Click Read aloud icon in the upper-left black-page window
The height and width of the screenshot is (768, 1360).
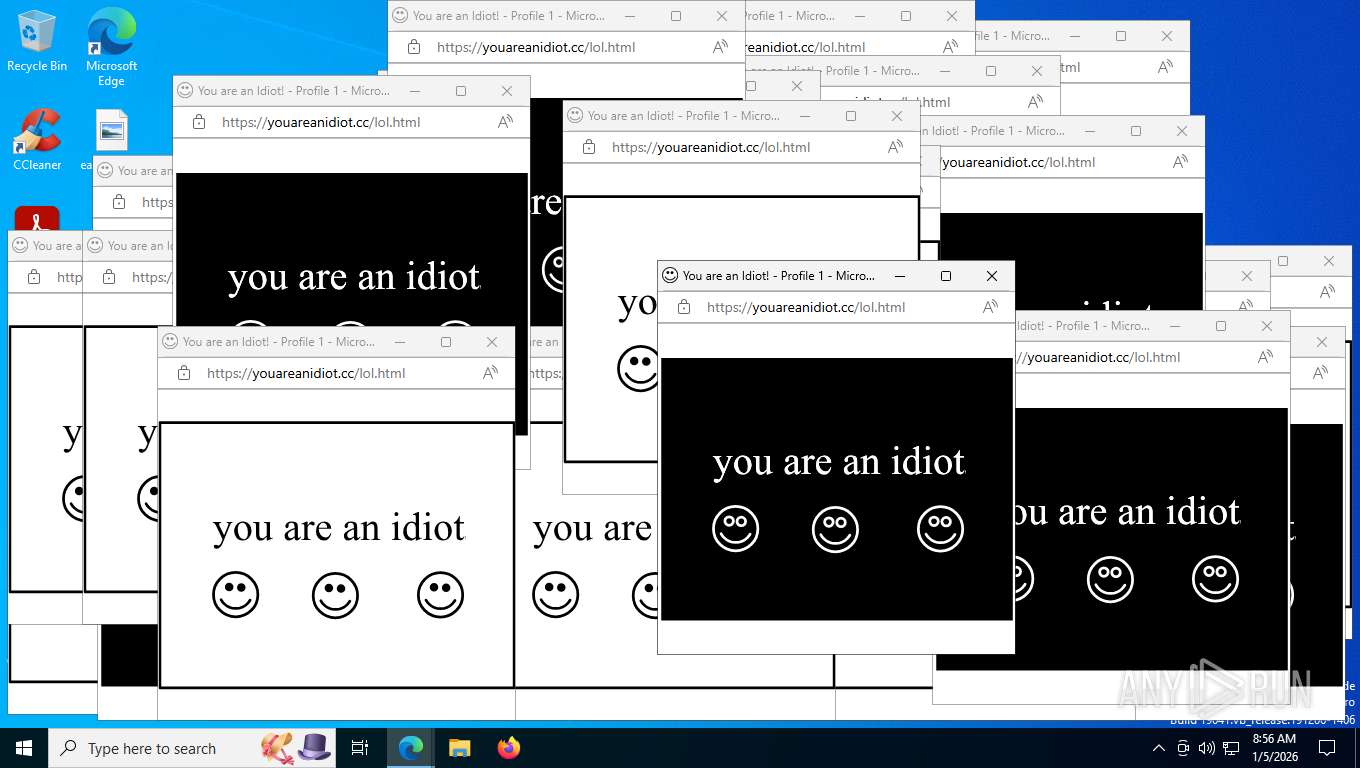click(x=505, y=123)
